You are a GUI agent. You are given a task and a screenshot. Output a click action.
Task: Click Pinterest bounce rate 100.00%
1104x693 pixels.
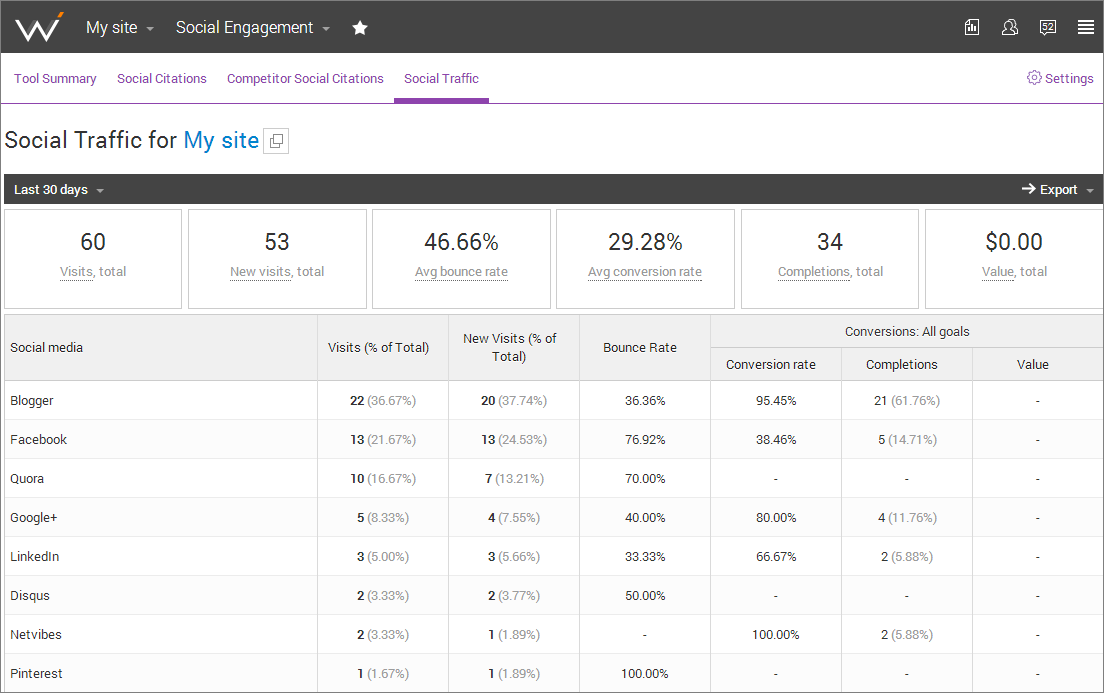click(645, 673)
